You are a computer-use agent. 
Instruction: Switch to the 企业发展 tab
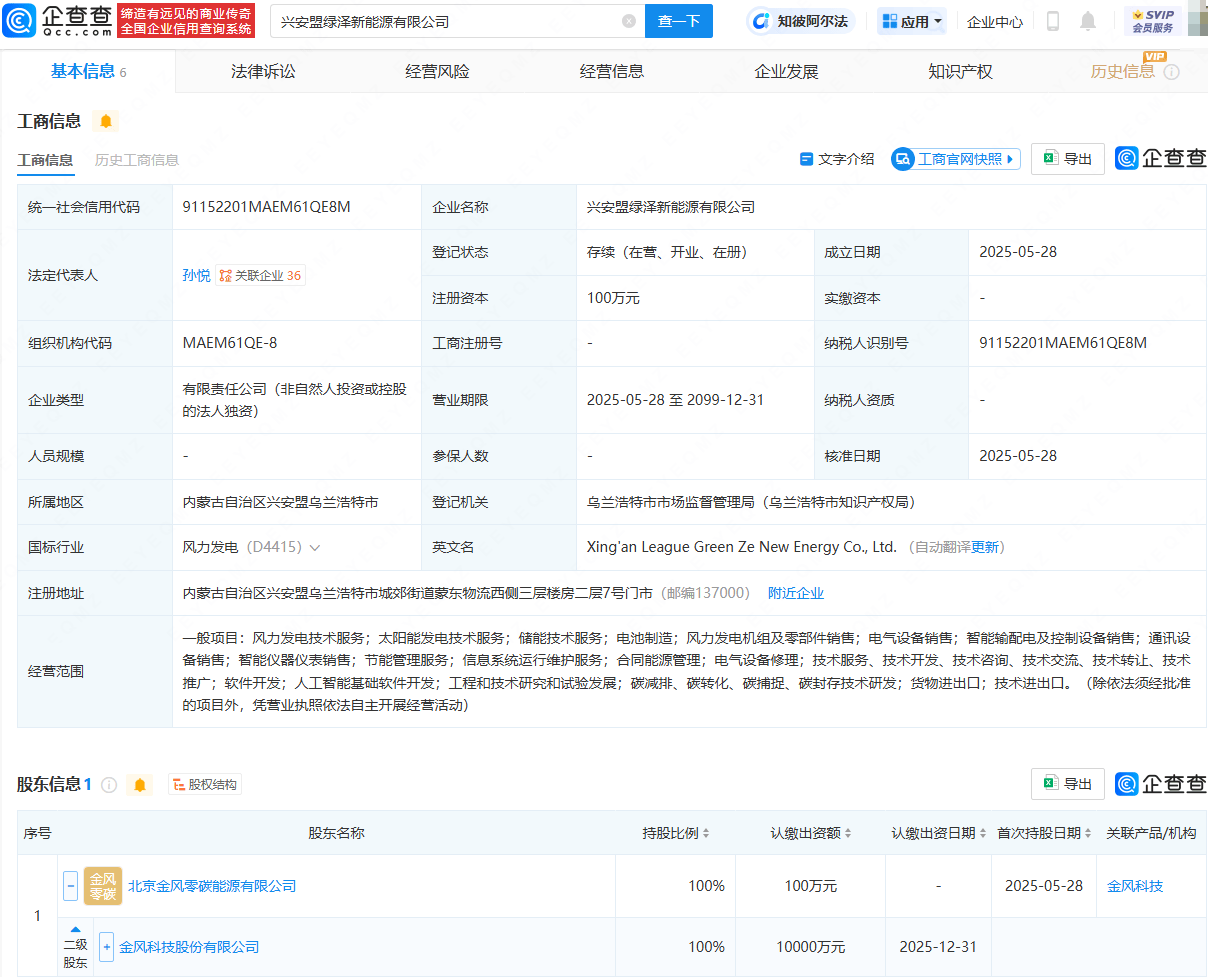coord(786,72)
